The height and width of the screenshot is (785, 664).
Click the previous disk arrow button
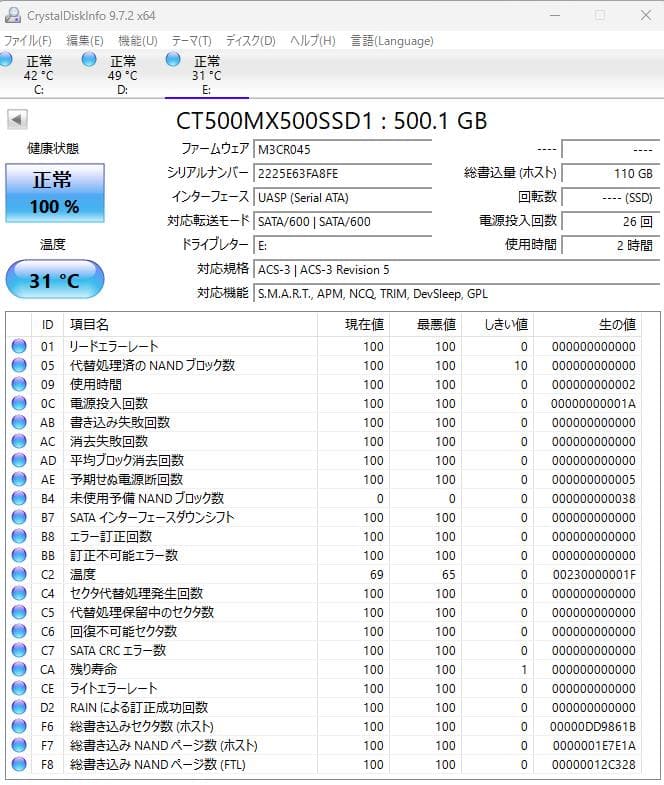tap(17, 120)
